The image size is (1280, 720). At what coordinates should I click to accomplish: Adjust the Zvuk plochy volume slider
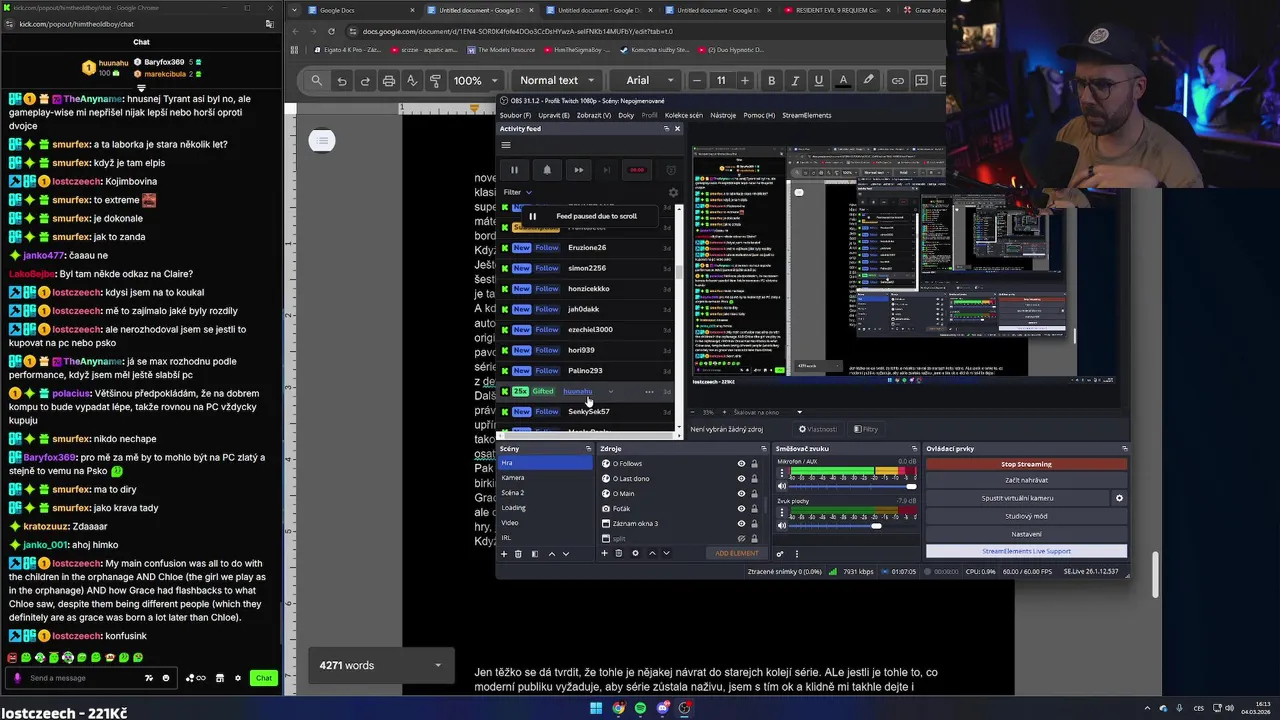point(854,525)
